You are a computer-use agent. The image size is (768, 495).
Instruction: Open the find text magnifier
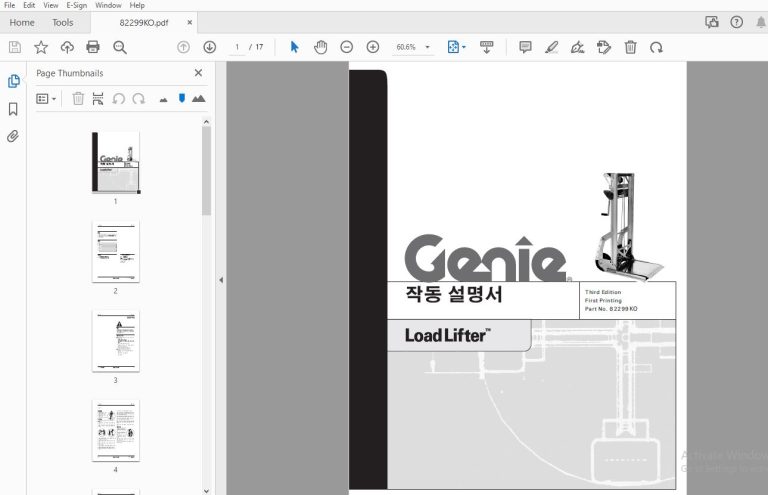pos(120,47)
